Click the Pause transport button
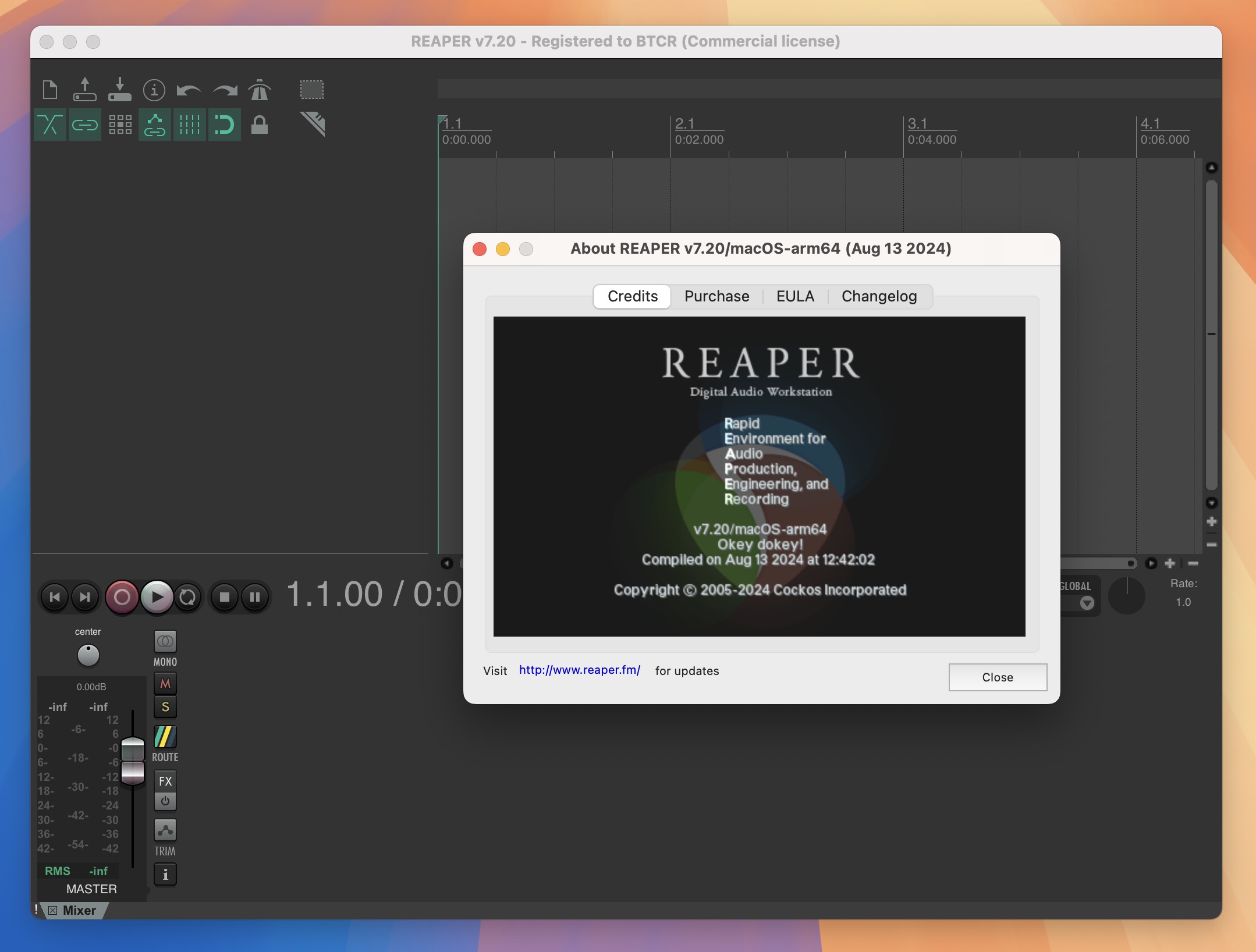The width and height of the screenshot is (1256, 952). (x=255, y=597)
